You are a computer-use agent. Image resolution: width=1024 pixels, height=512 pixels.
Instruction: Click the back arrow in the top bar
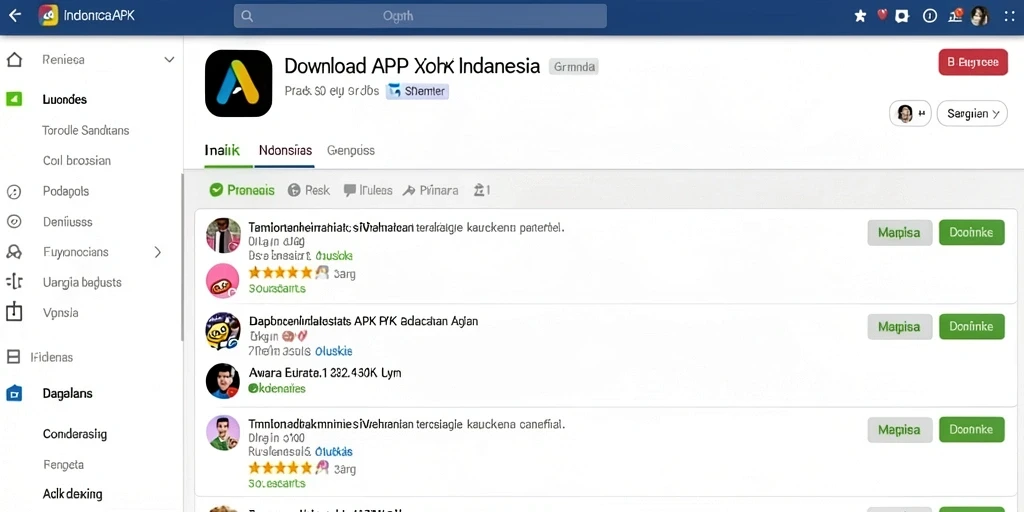tap(14, 16)
